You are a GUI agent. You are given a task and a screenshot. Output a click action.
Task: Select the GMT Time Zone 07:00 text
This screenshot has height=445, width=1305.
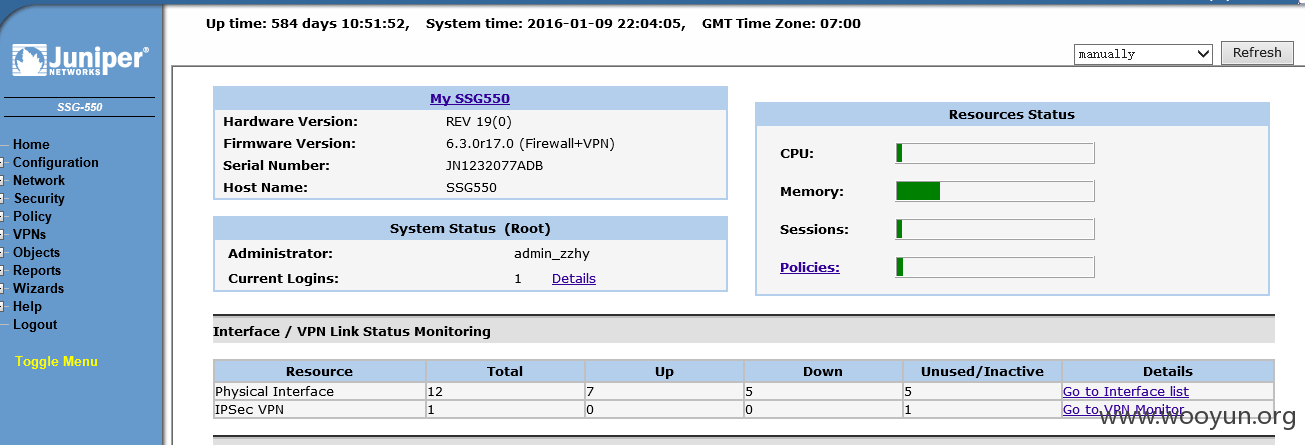[781, 23]
